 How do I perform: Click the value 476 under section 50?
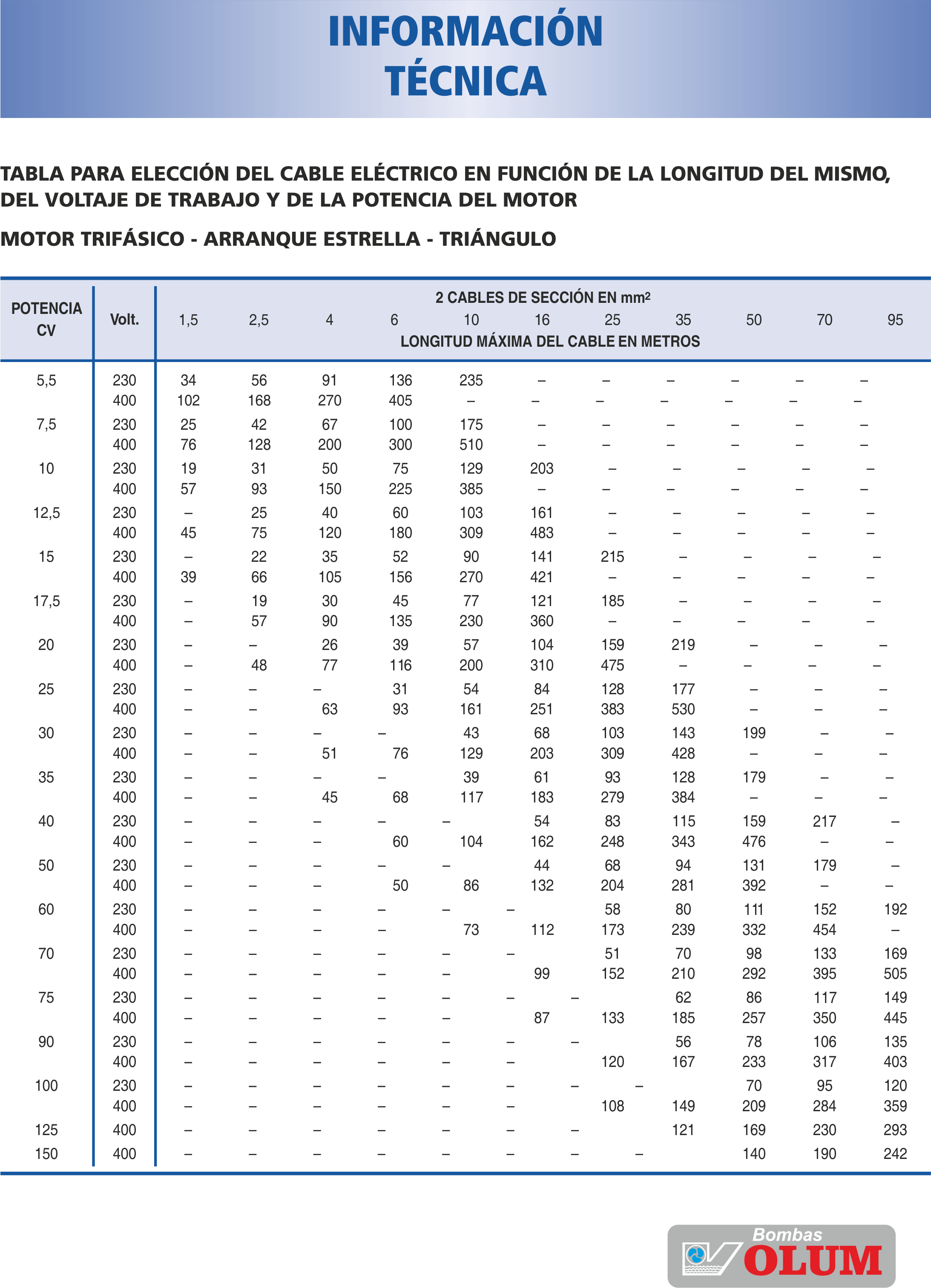(753, 842)
